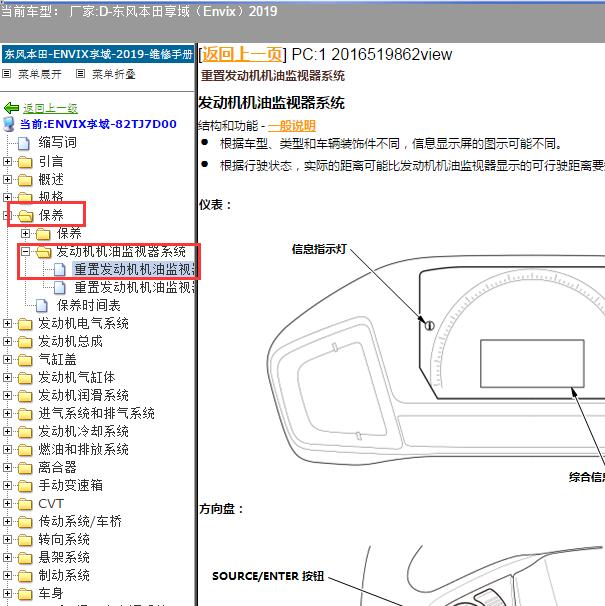Click 菜单展开 to expand all menus
605x606 pixels.
pos(40,74)
